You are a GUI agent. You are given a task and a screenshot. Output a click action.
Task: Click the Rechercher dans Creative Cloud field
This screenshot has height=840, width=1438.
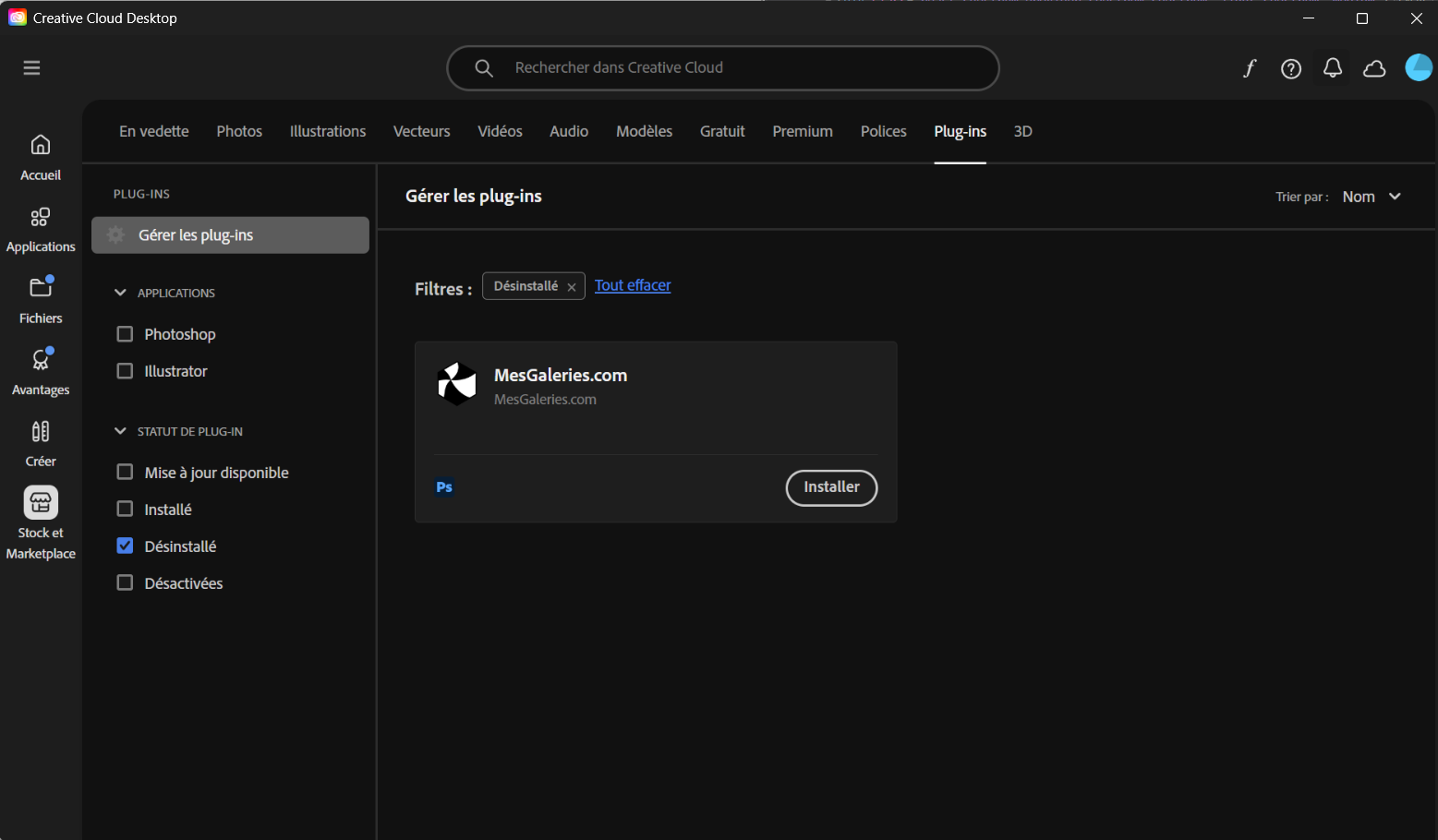tap(723, 68)
